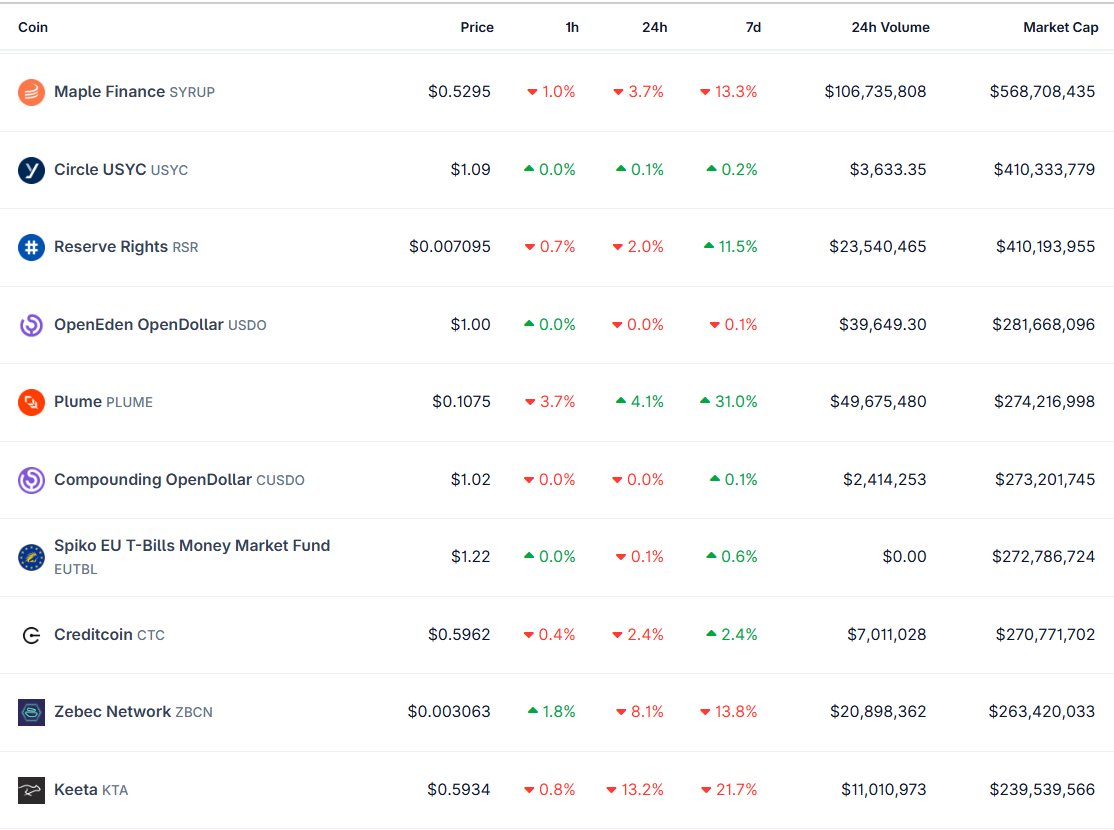This screenshot has width=1114, height=830.
Task: Open Spiko EU T-Bills Money Market Fund
Action: click(192, 556)
